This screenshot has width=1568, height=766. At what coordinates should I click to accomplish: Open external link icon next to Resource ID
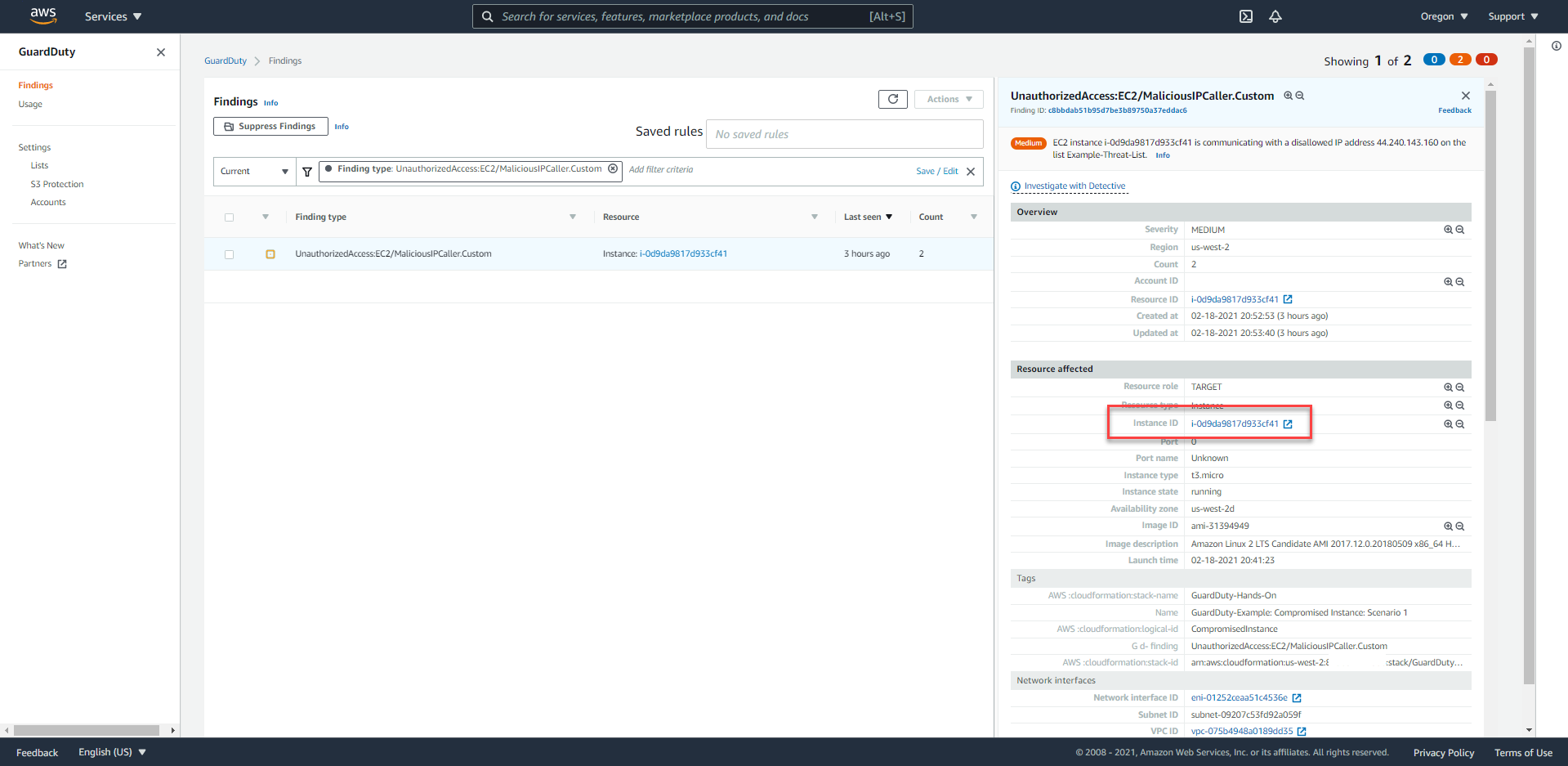pos(1288,299)
